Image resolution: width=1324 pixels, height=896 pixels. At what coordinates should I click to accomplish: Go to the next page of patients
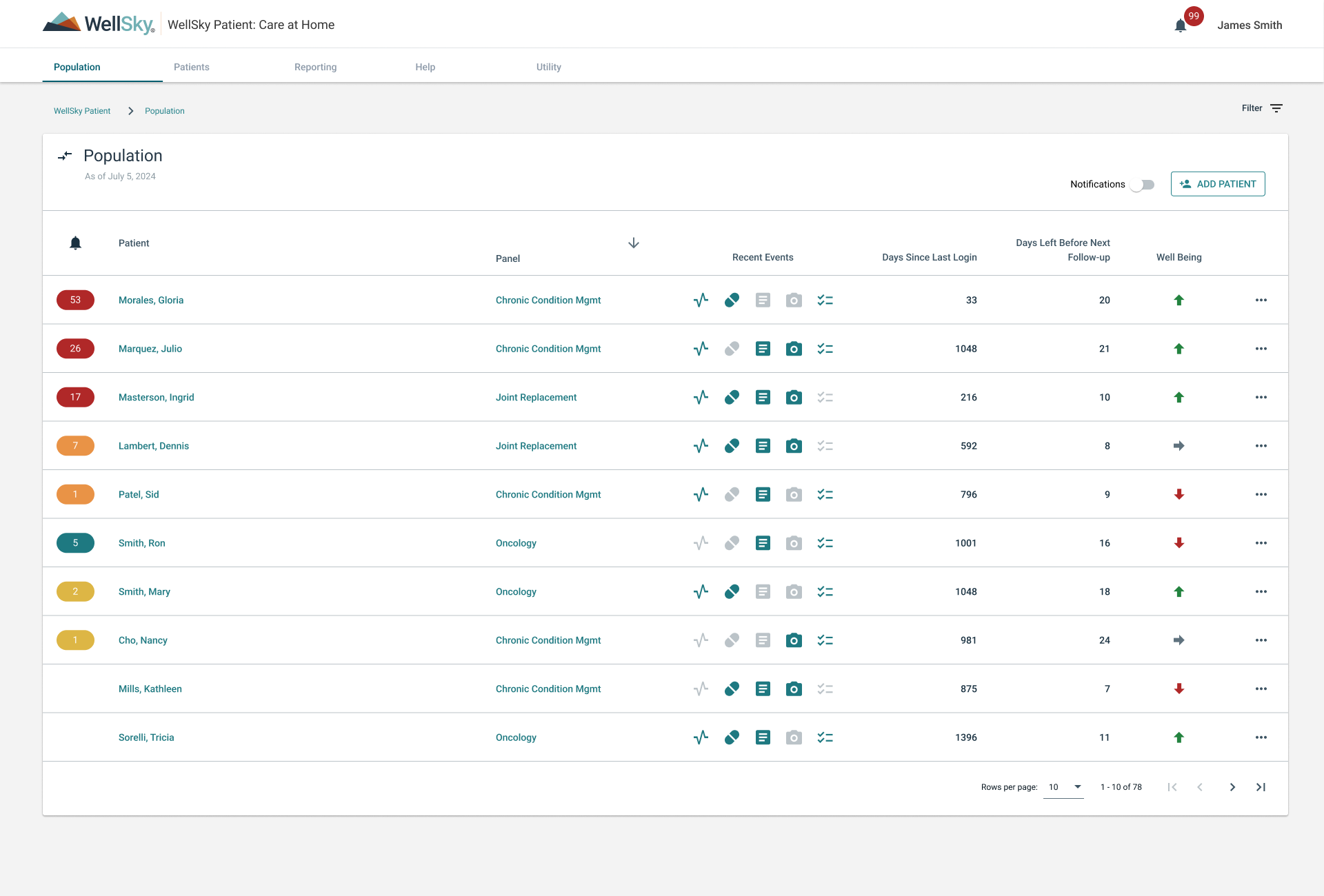[x=1232, y=787]
